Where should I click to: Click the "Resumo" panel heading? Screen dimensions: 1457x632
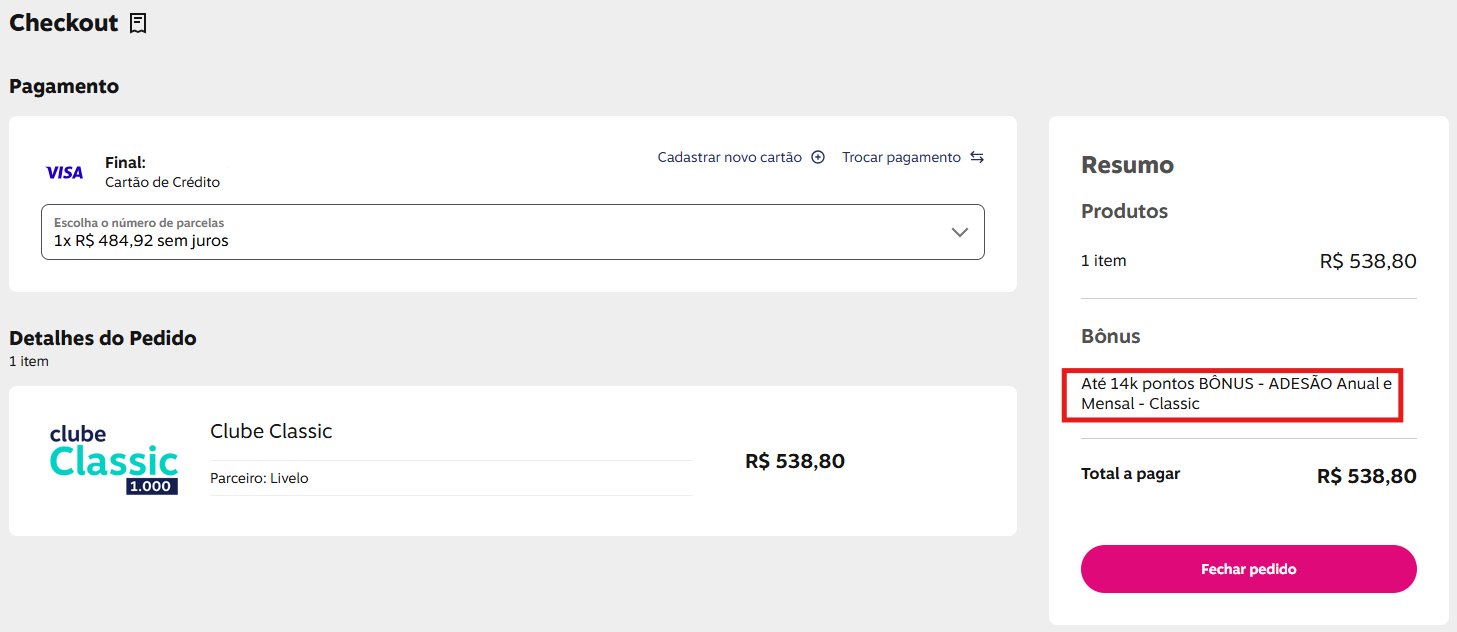1127,165
